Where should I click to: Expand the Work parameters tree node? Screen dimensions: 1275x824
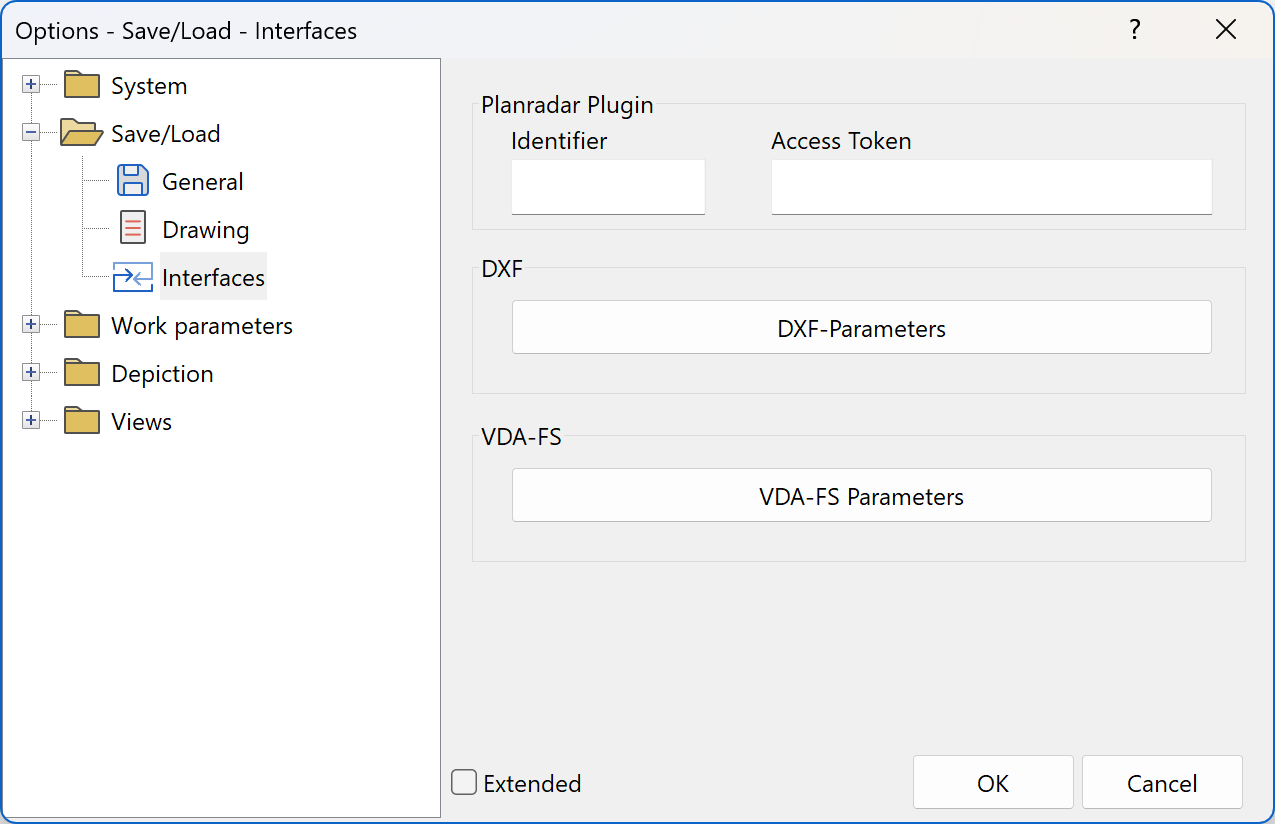pyautogui.click(x=31, y=324)
